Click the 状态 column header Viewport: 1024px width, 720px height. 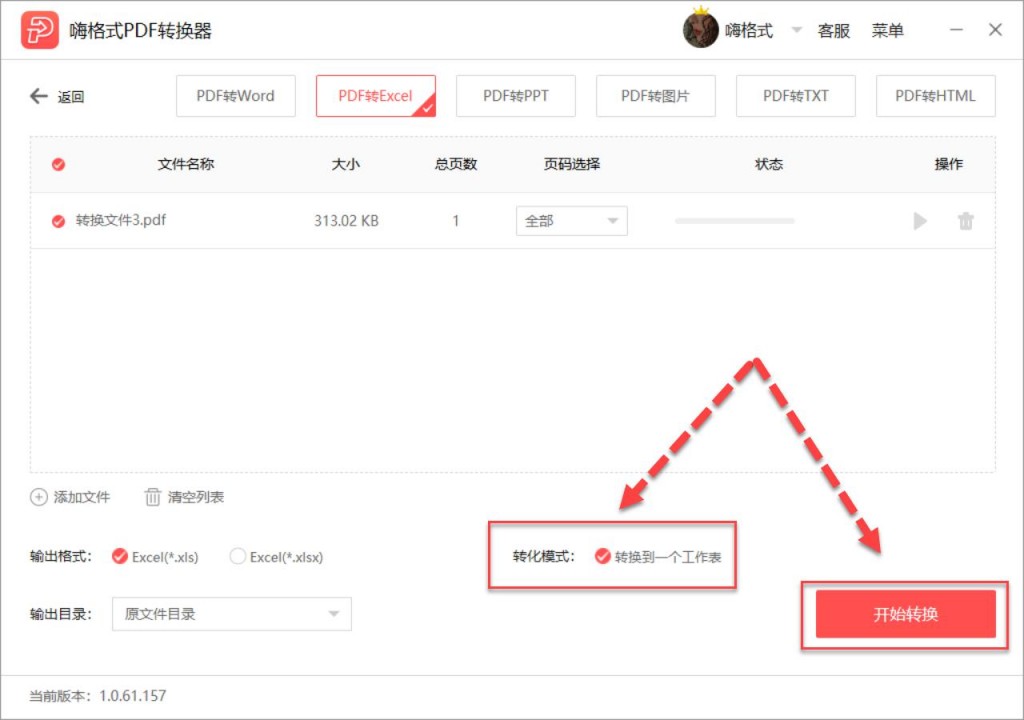click(769, 164)
